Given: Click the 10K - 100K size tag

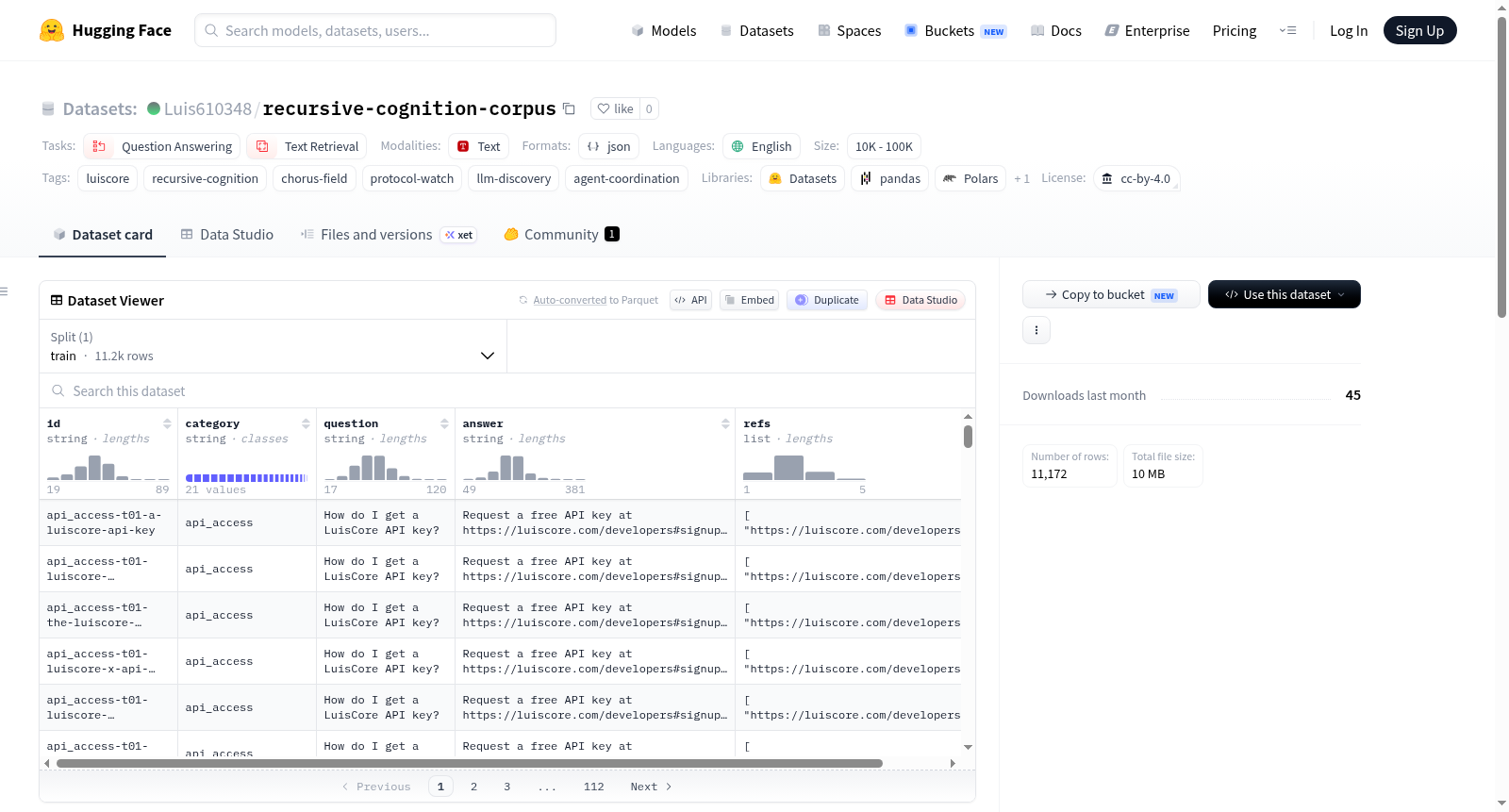Looking at the screenshot, I should click(x=884, y=146).
